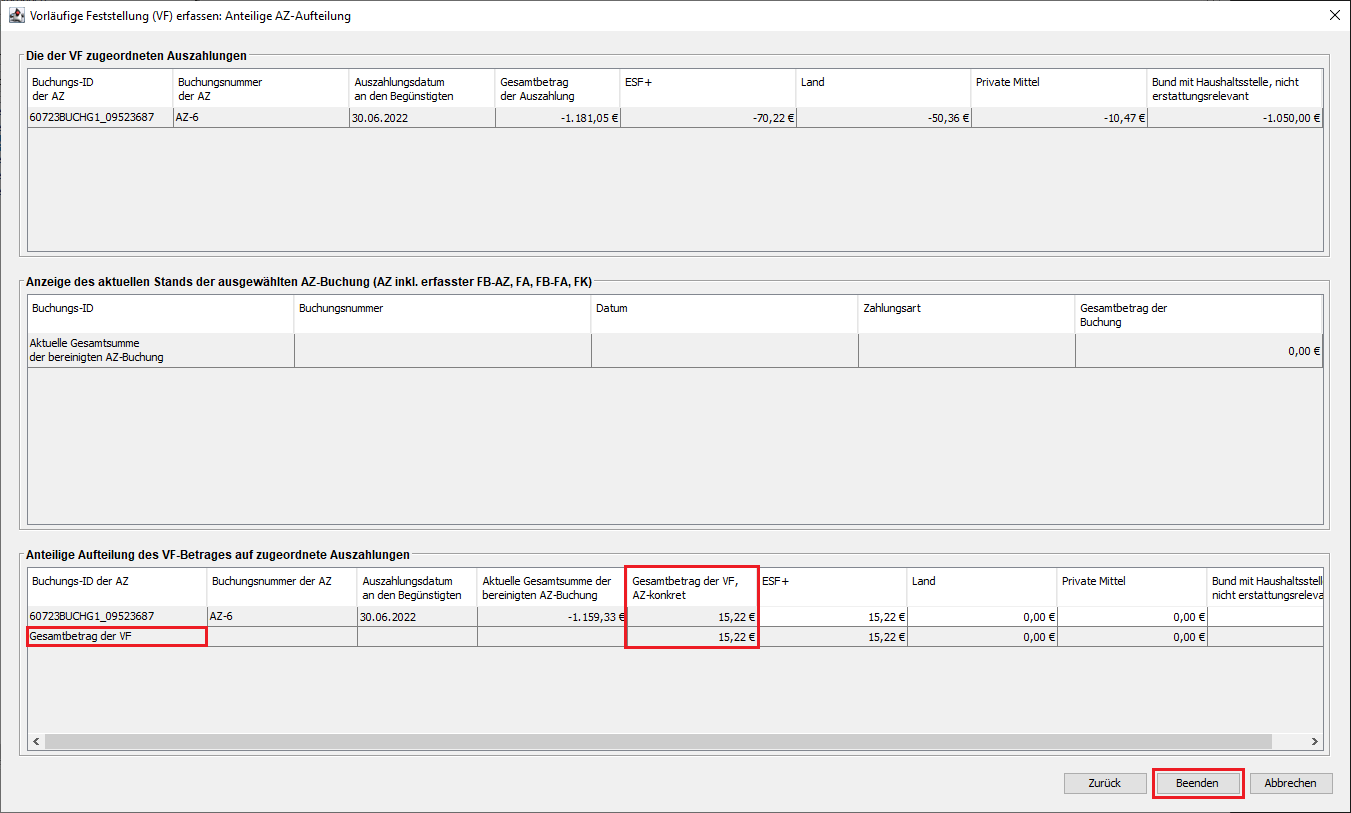1351x813 pixels.
Task: Click the 'Bund mit Haushaltsstelle, nicht erstattungsrelevant' header in top table
Action: coord(1235,89)
